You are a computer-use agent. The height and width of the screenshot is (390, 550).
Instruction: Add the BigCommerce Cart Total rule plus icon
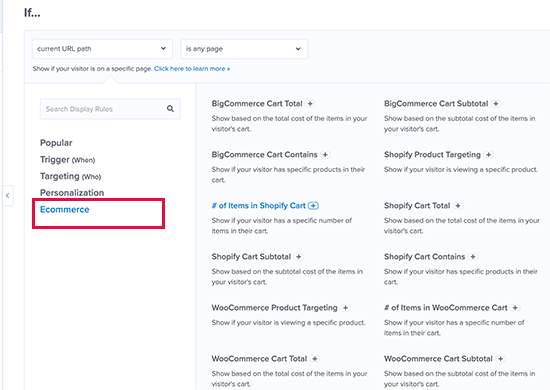click(x=310, y=104)
